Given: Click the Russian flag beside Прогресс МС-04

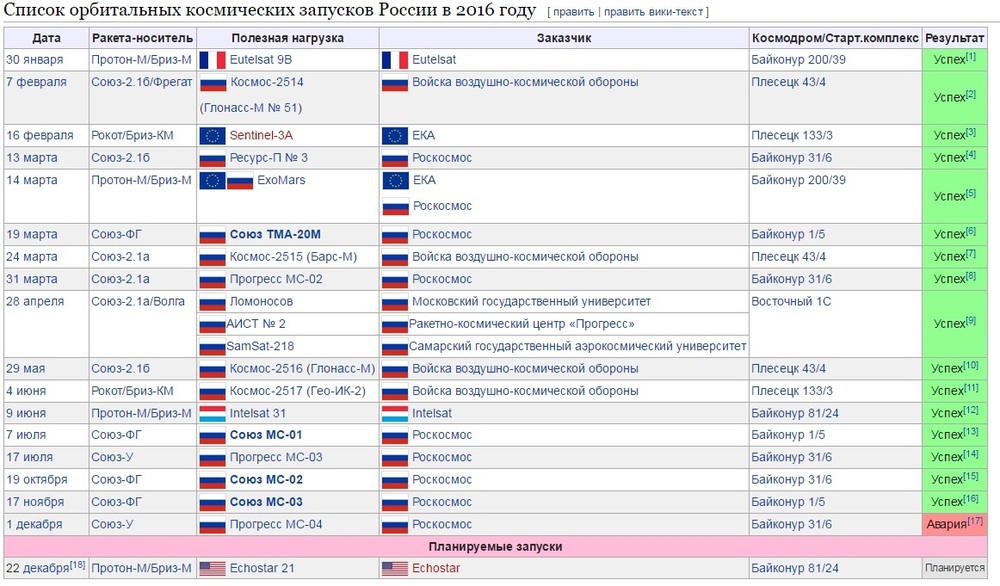Looking at the screenshot, I should (212, 525).
